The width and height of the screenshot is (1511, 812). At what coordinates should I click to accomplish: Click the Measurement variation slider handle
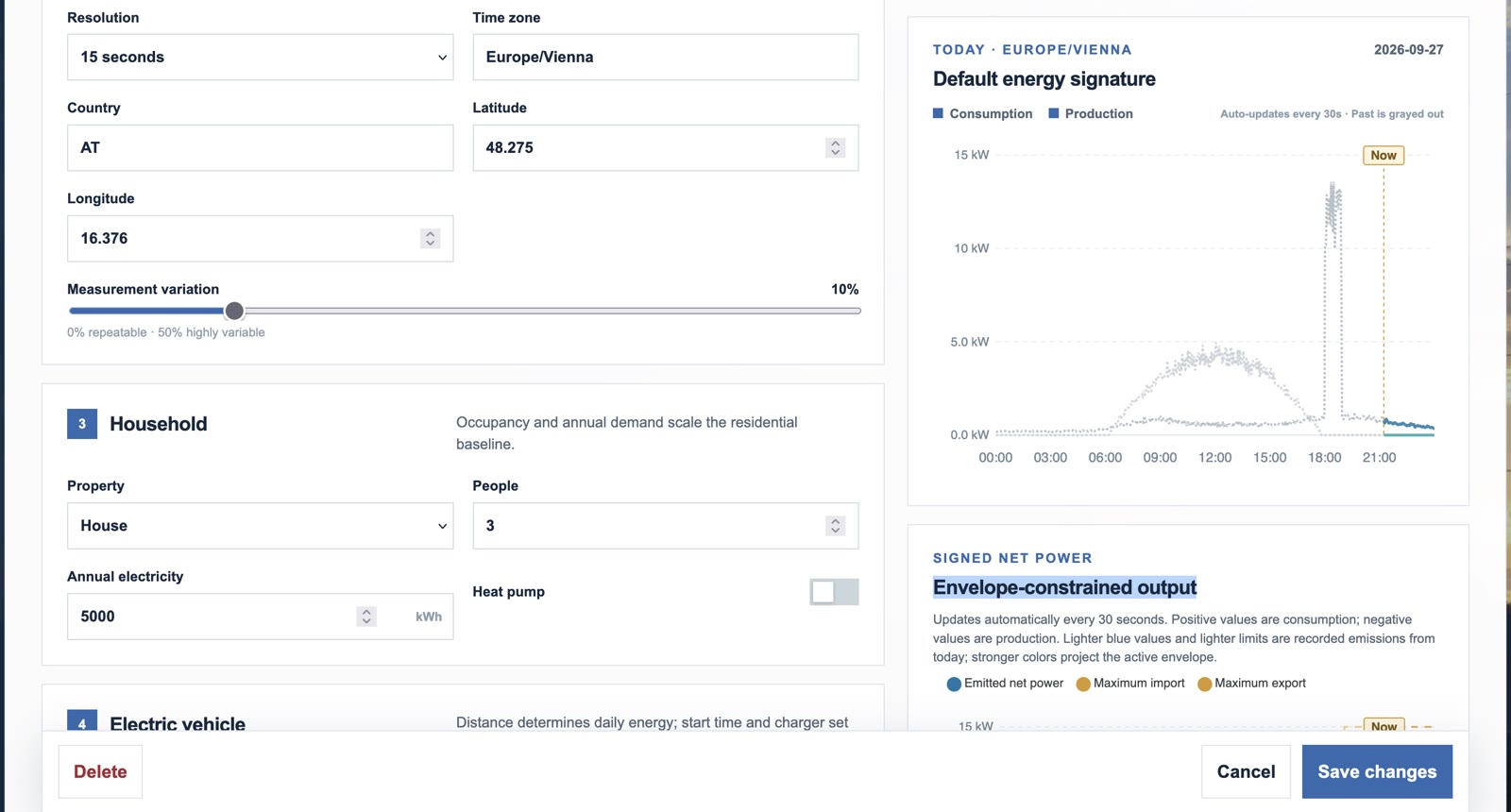click(x=234, y=311)
